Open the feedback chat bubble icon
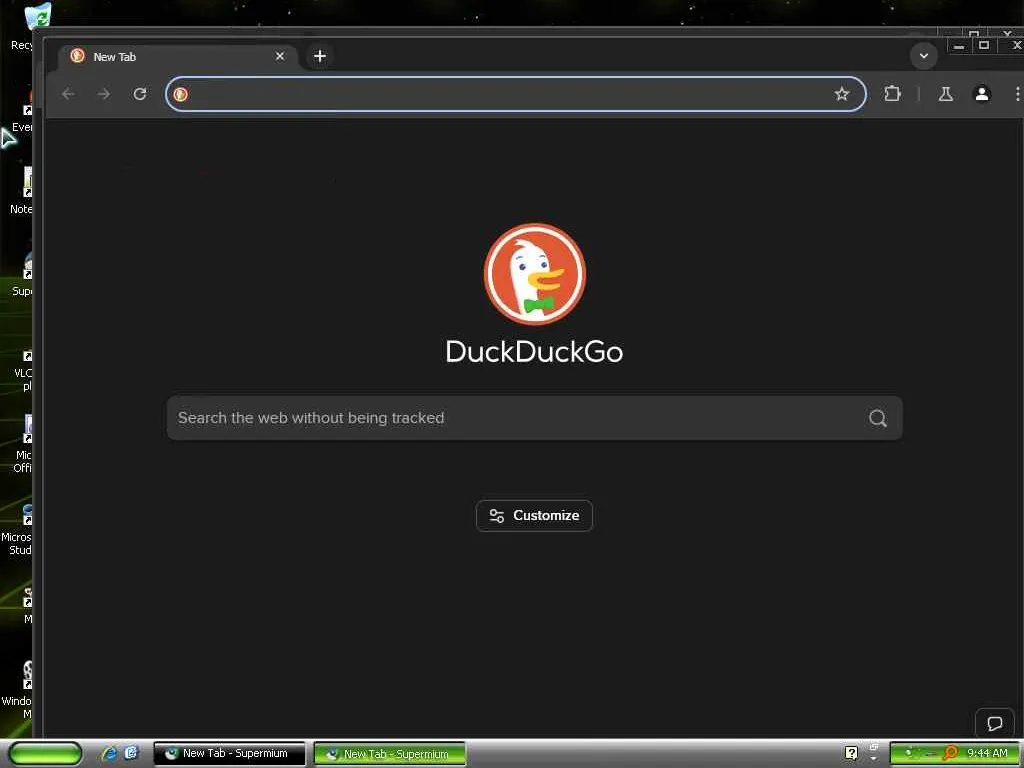 click(x=994, y=723)
